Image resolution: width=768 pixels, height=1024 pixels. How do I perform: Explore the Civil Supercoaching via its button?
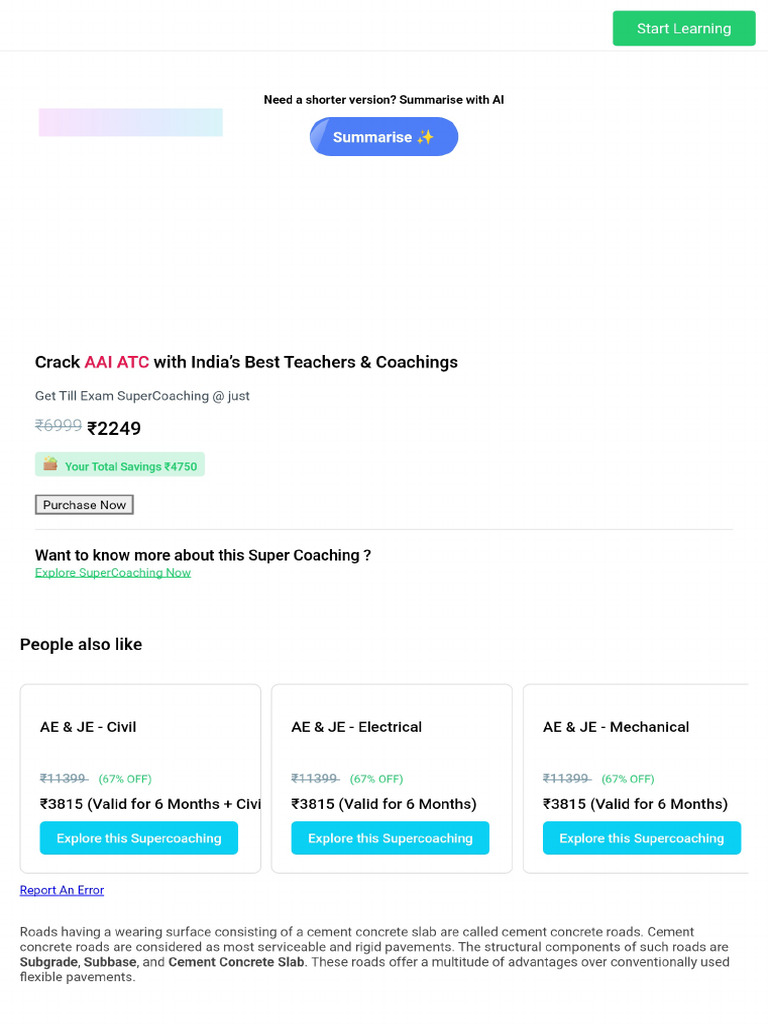[139, 838]
